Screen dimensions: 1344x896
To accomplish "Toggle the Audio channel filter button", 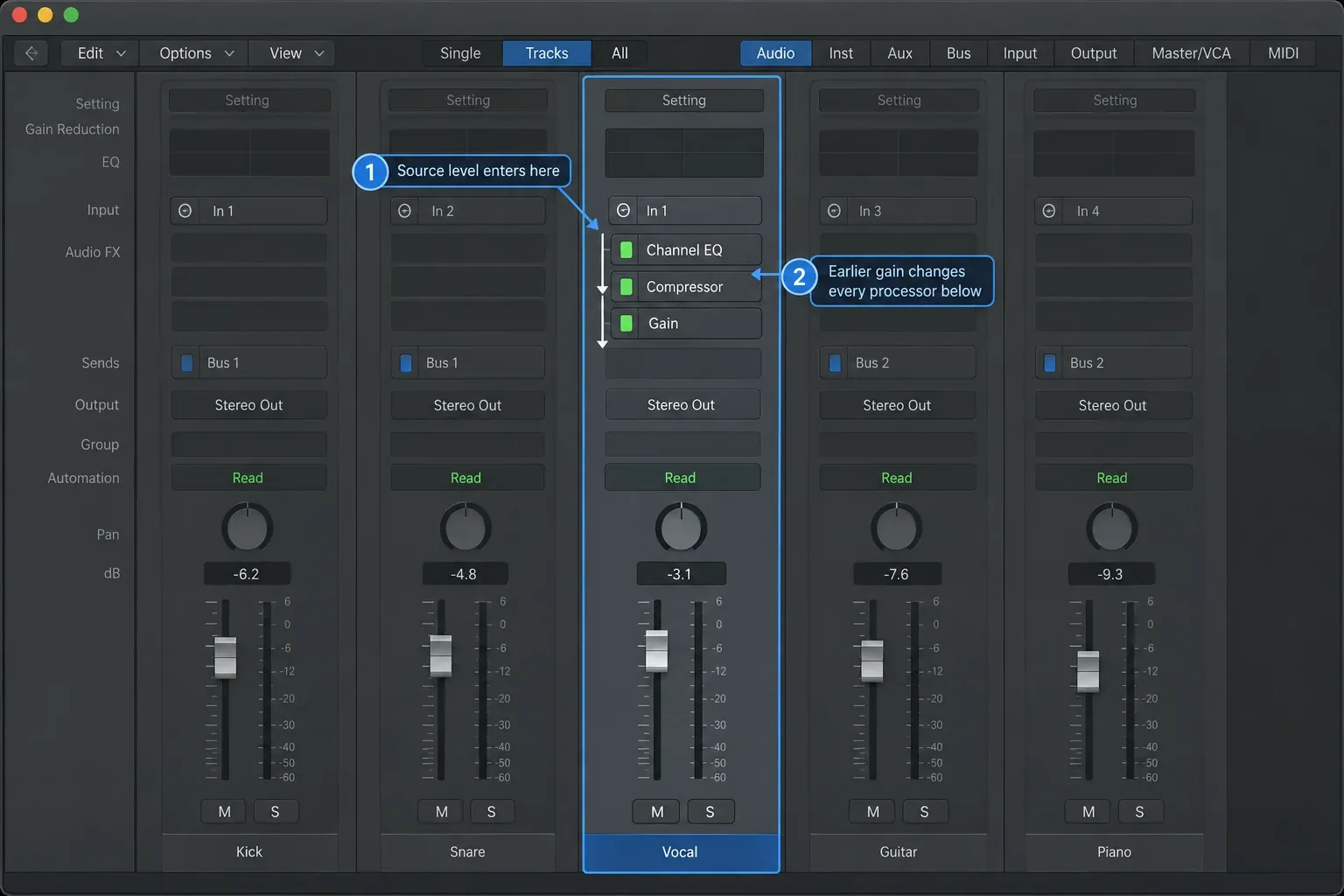I will coord(776,53).
